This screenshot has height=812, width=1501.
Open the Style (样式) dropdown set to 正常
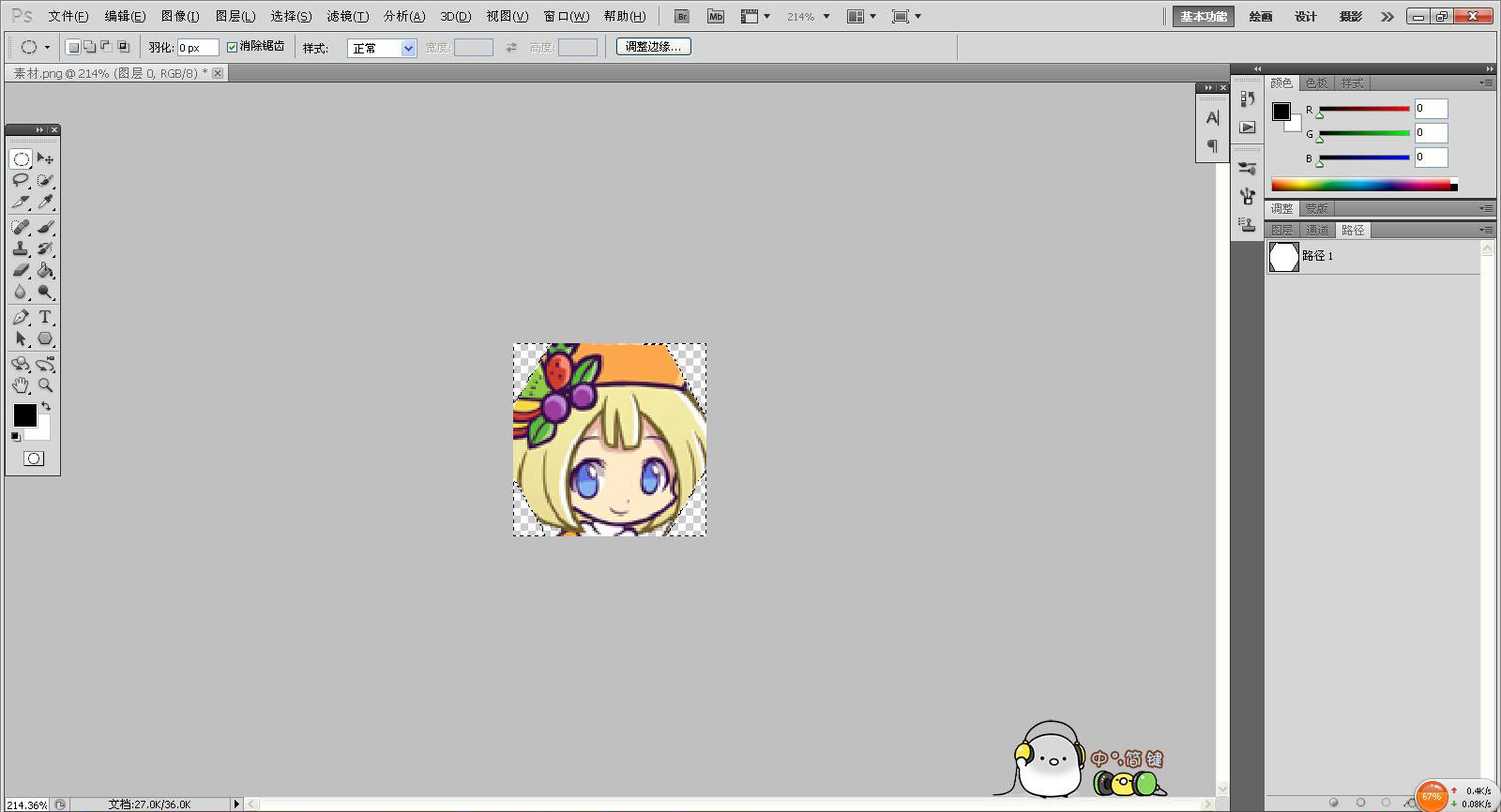pos(382,48)
